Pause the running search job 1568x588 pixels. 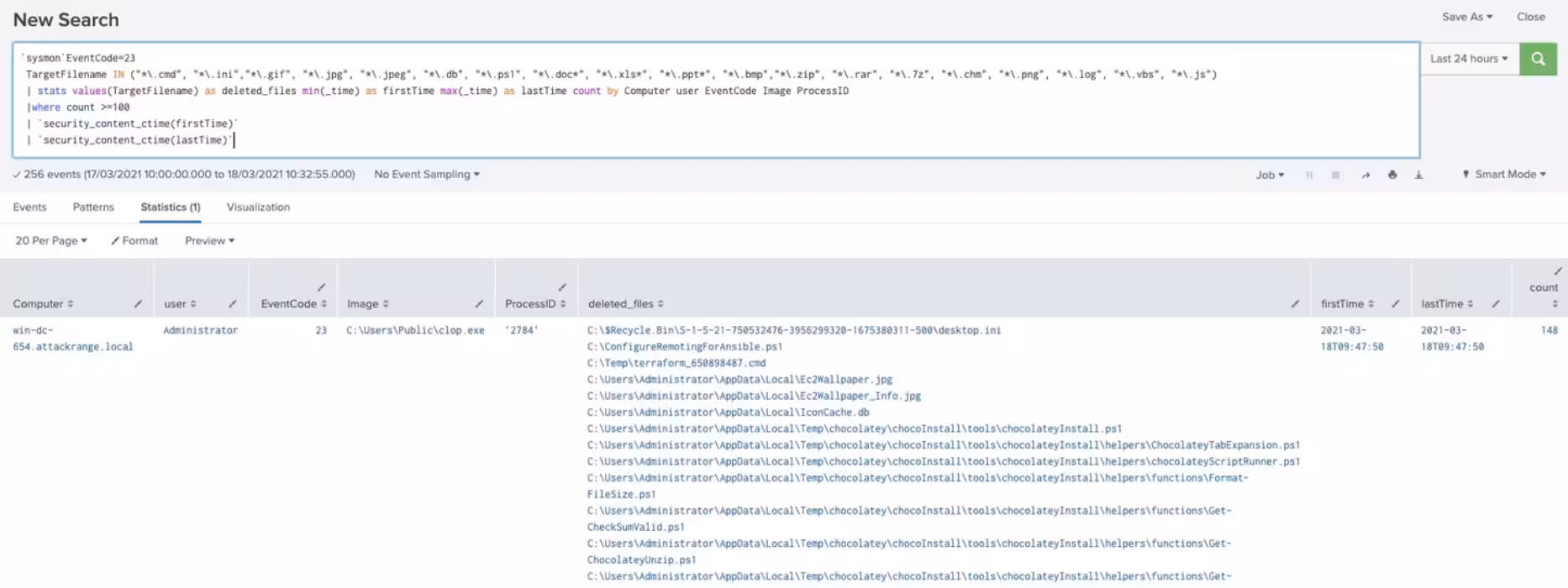1309,175
